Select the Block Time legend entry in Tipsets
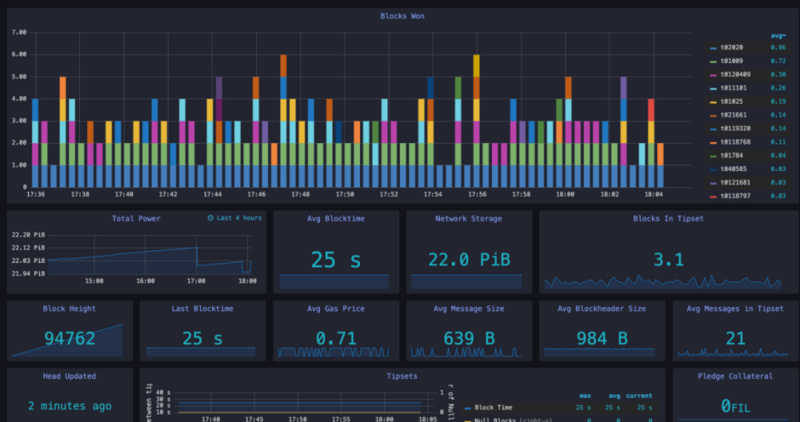The width and height of the screenshot is (800, 422). [493, 408]
